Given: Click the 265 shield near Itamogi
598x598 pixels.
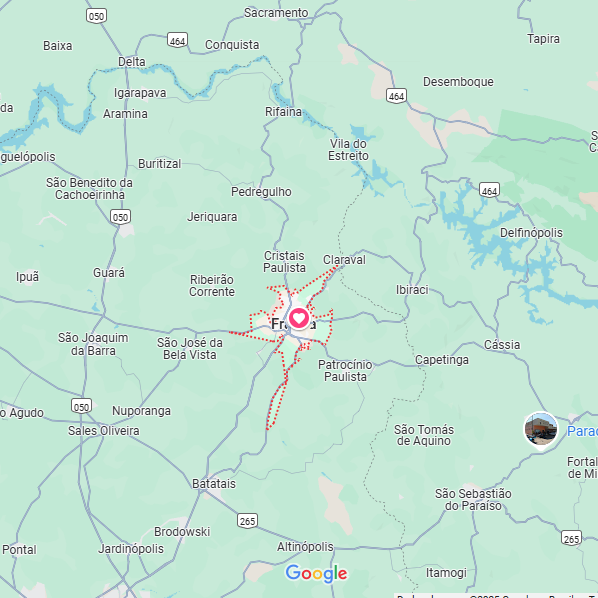Looking at the screenshot, I should pyautogui.click(x=571, y=539).
